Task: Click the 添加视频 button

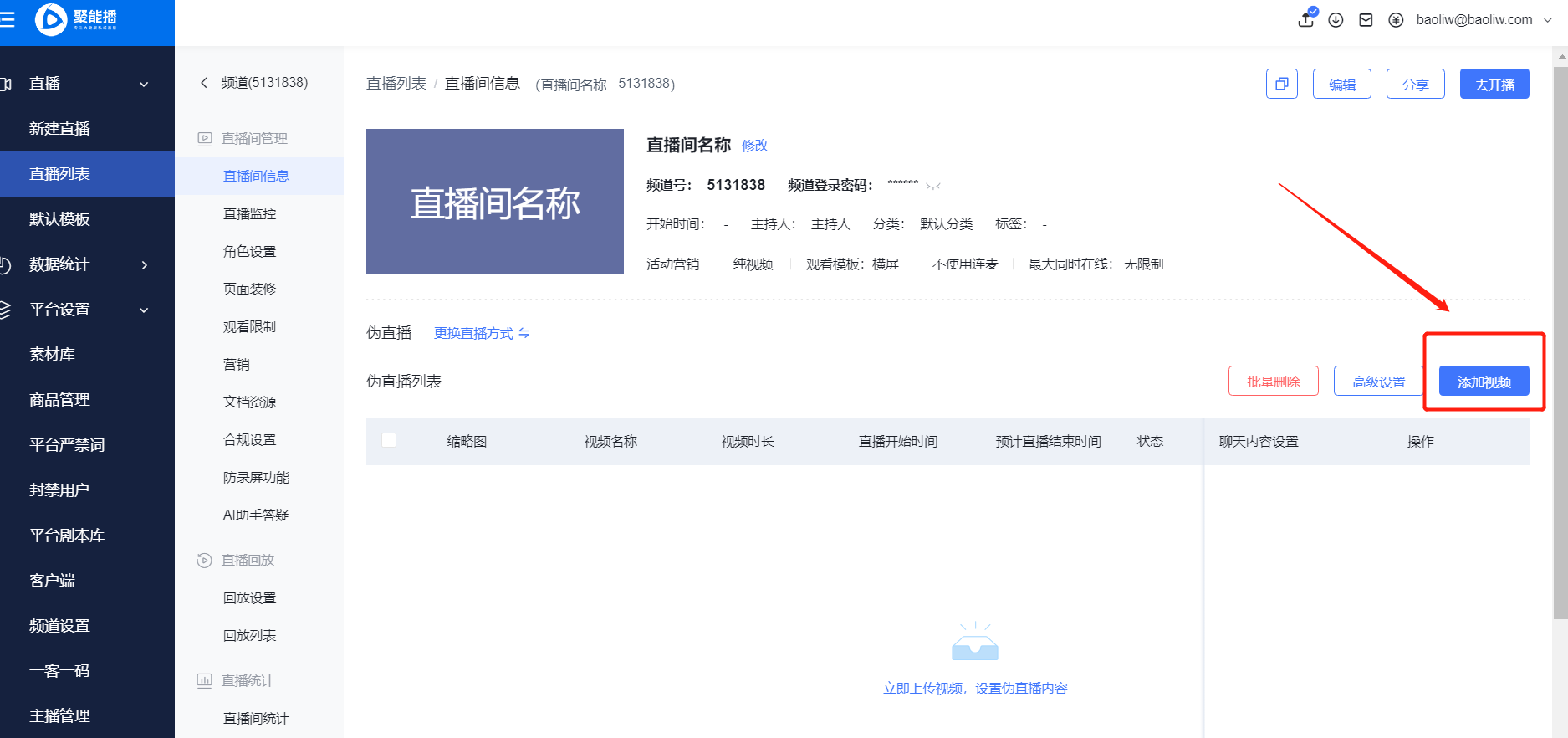Action: coord(1484,381)
